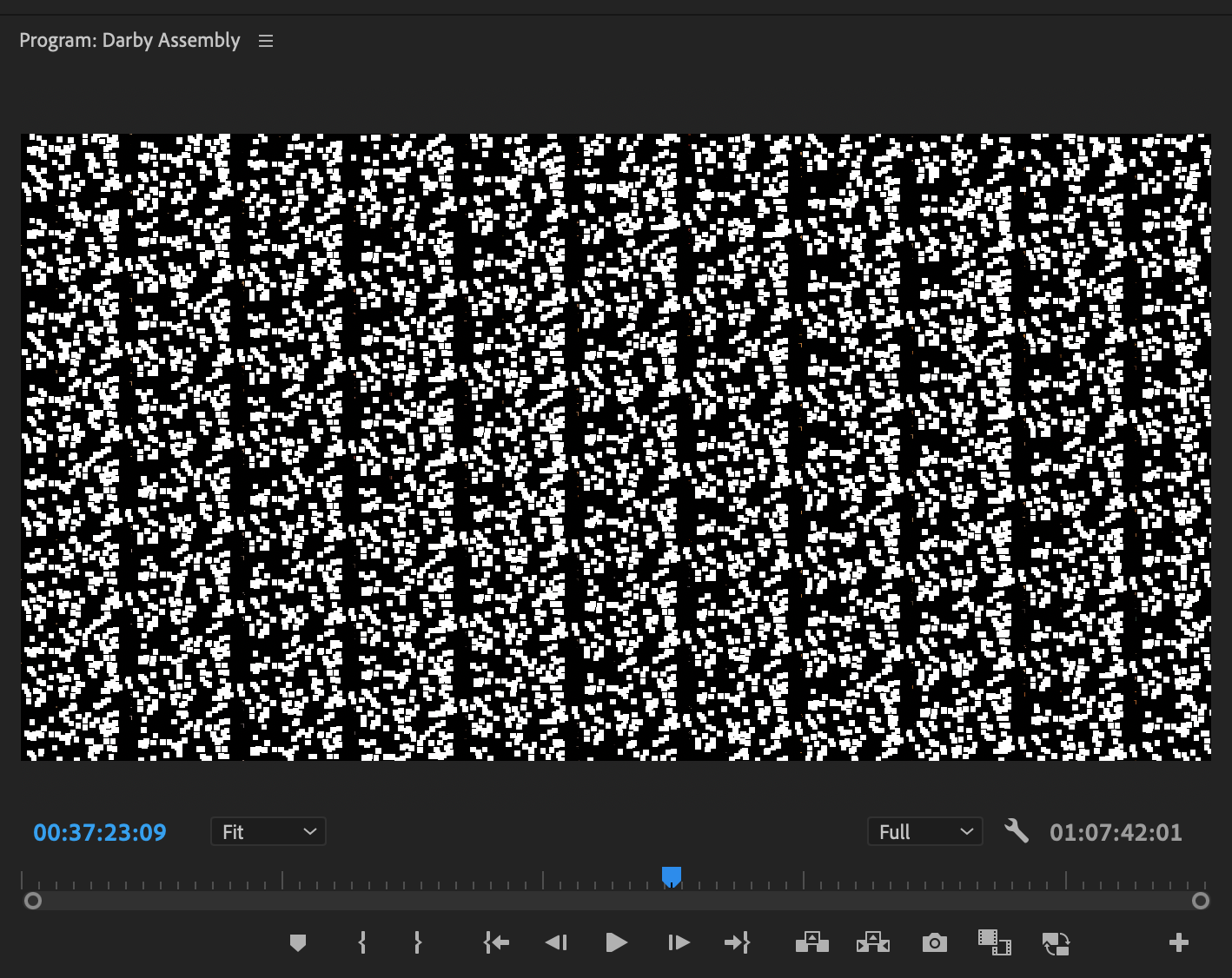The height and width of the screenshot is (978, 1232).
Task: Toggle playback with the Play button
Action: tap(617, 942)
